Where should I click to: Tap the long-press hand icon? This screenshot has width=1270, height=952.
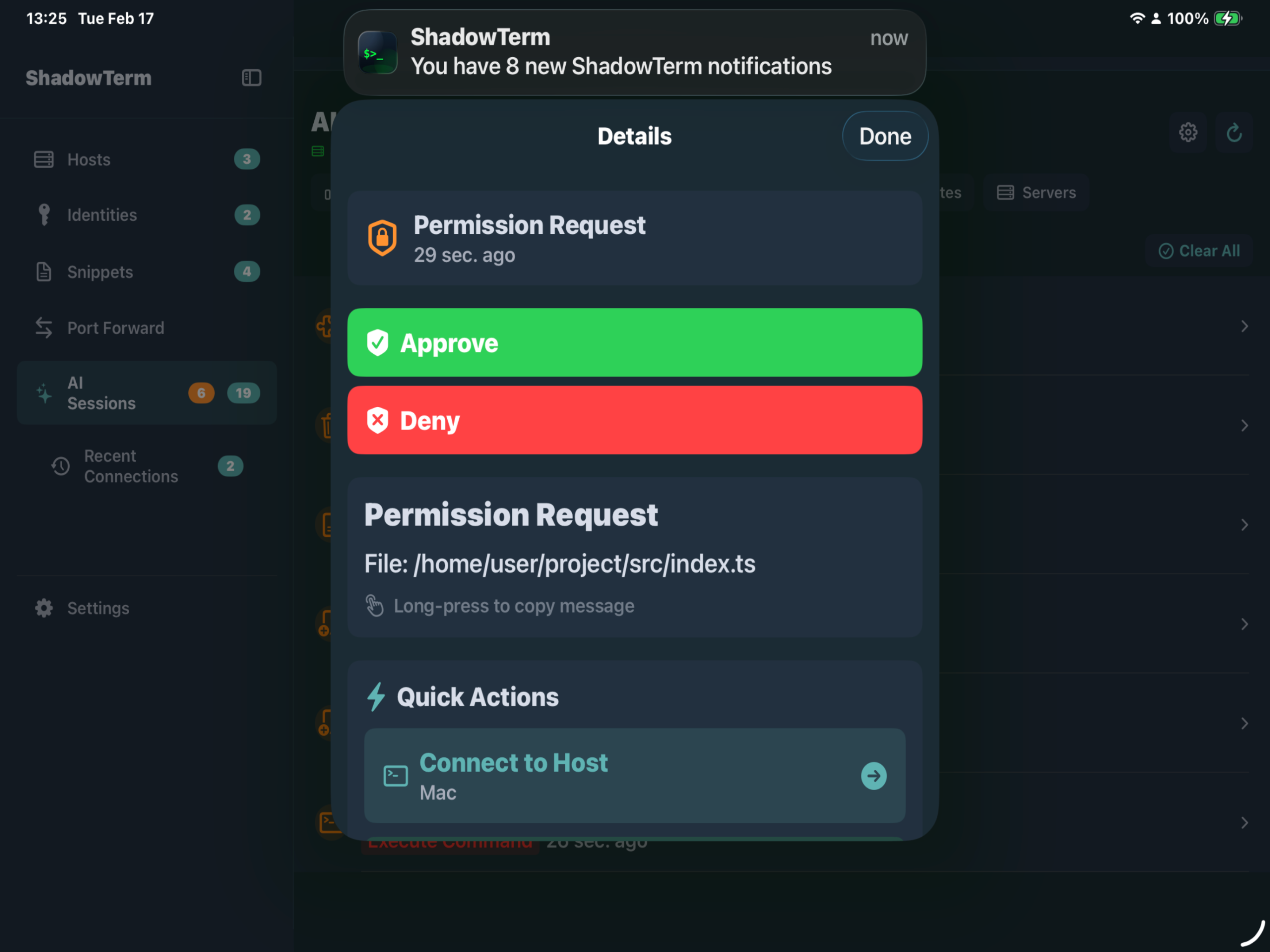[374, 606]
